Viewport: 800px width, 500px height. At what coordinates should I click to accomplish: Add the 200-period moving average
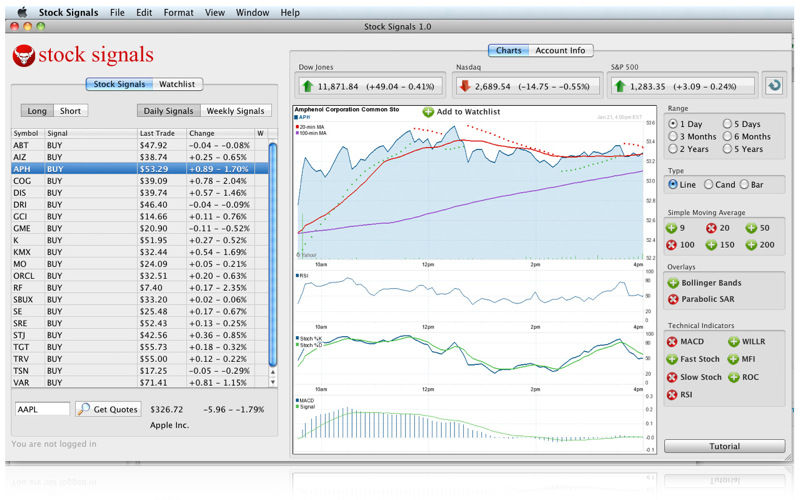(751, 245)
